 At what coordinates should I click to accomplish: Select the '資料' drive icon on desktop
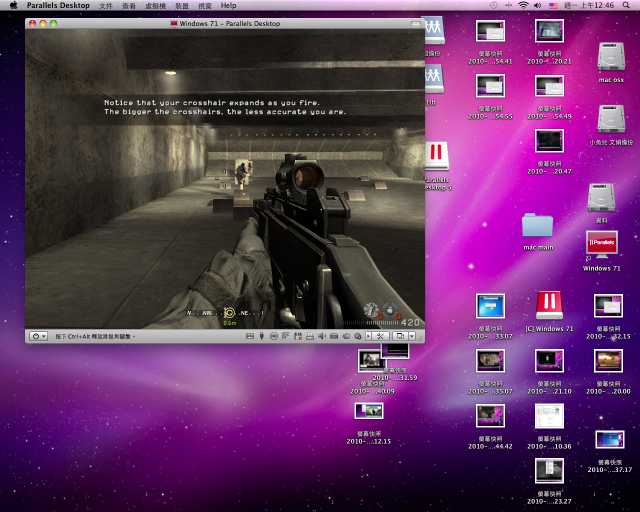point(601,198)
